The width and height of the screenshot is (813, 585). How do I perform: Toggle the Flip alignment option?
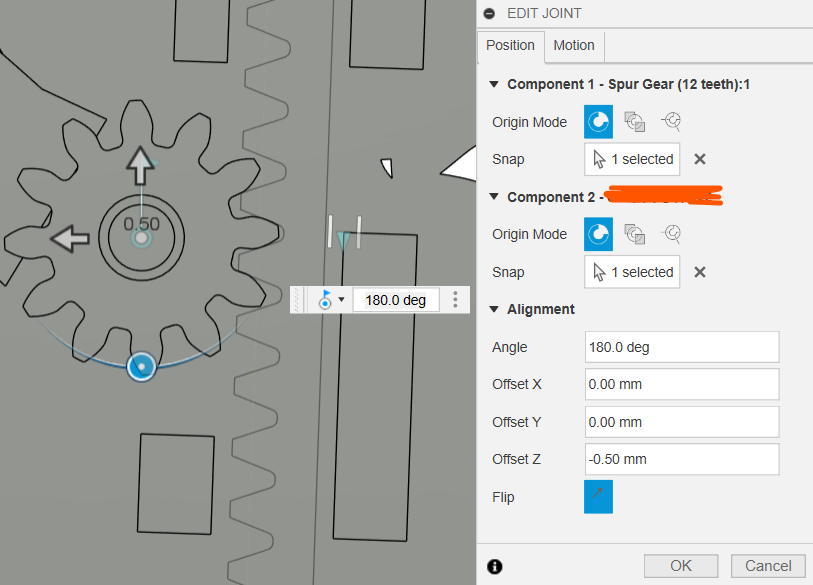click(598, 497)
